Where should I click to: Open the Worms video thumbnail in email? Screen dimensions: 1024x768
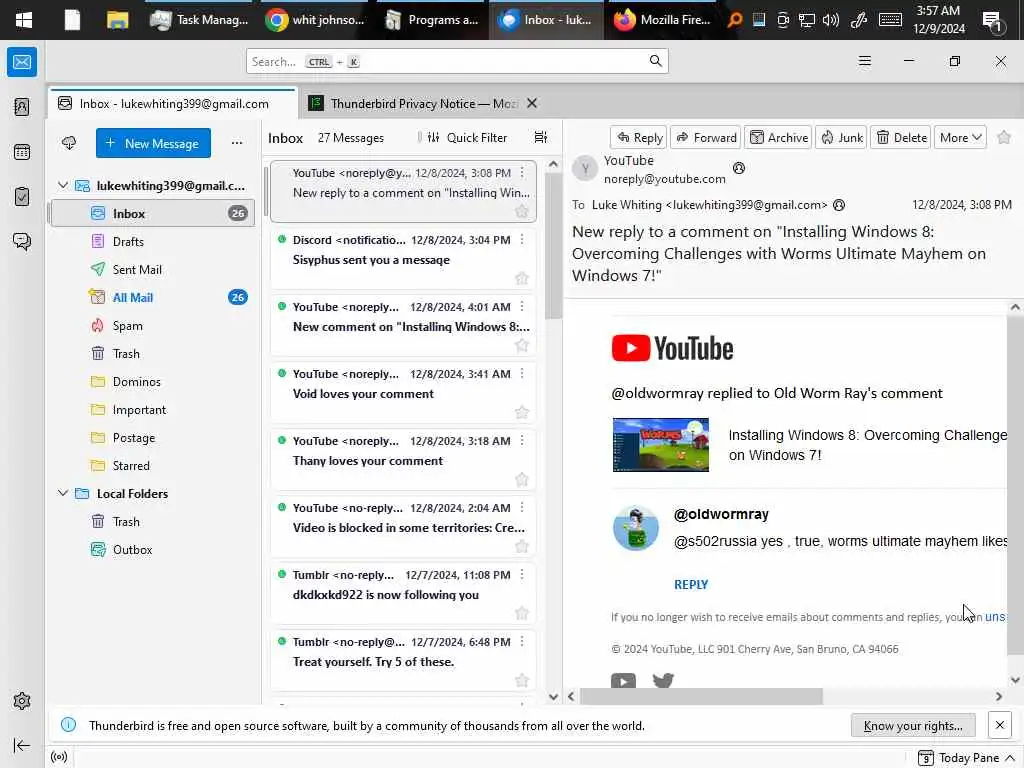click(x=660, y=445)
